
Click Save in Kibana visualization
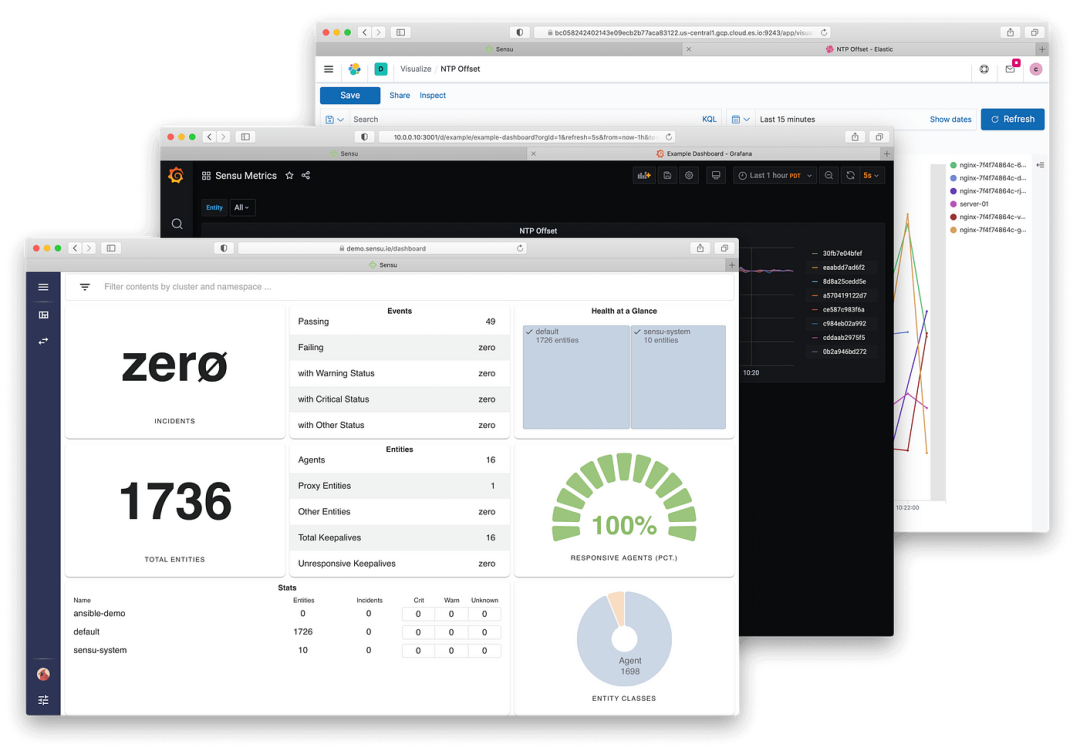click(350, 95)
